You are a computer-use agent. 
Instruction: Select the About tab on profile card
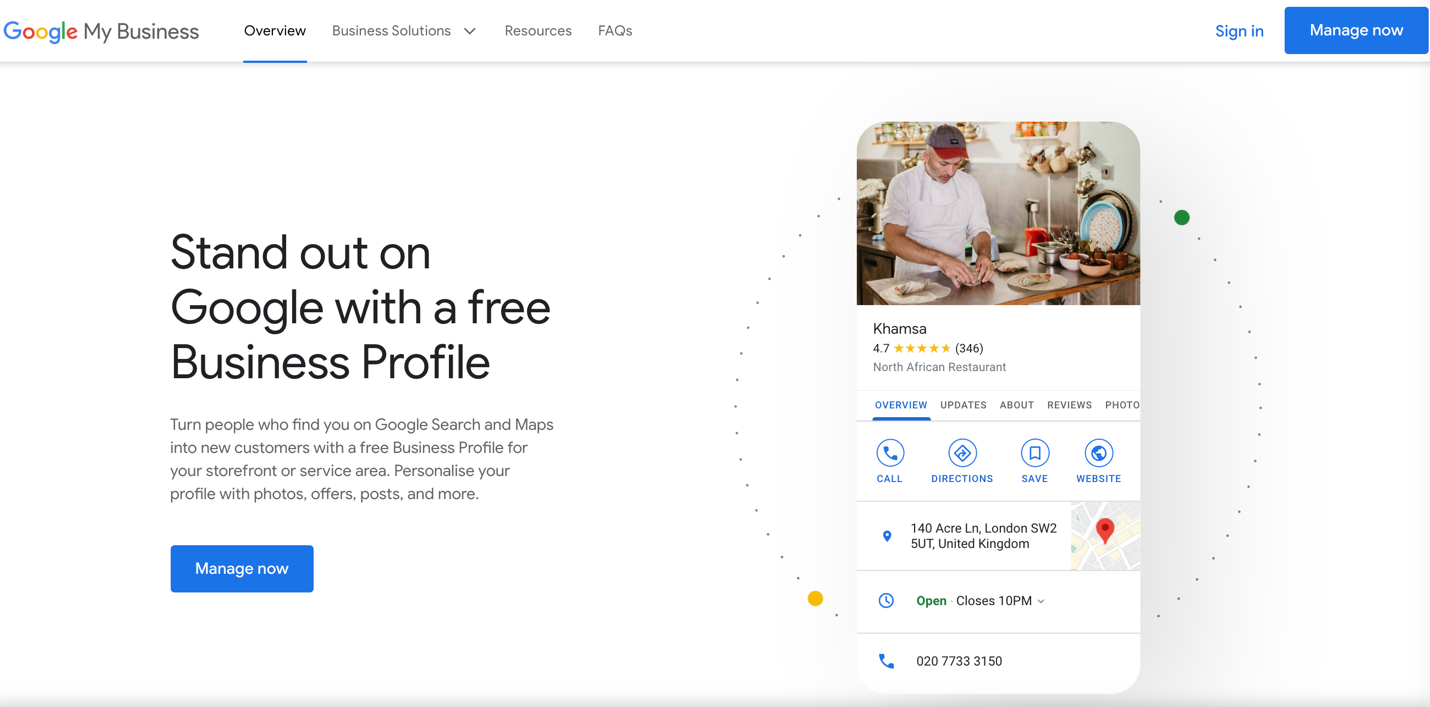(1016, 405)
